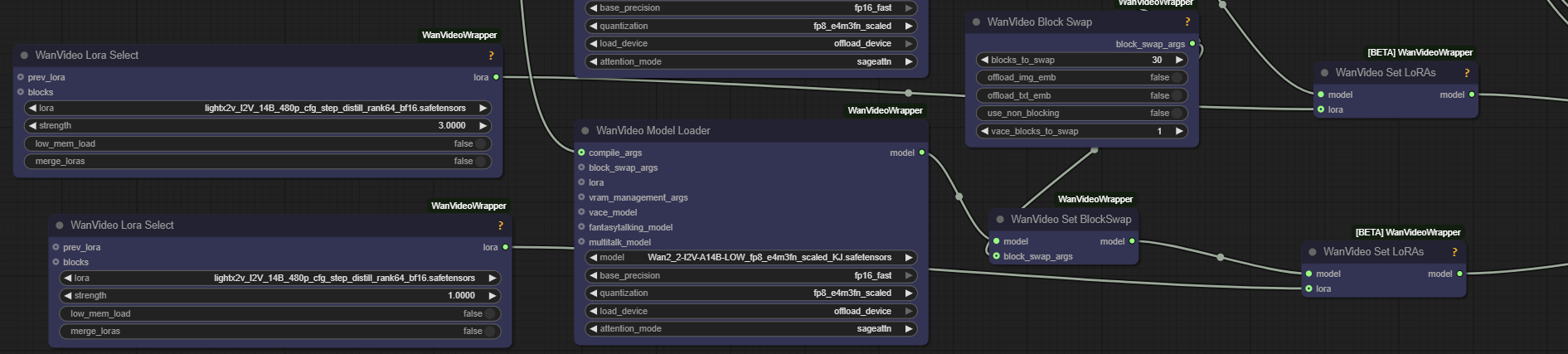Screen dimensions: 1568x354
Task: Open quantization dropdown in the partially visible top loader
Action: [751, 26]
